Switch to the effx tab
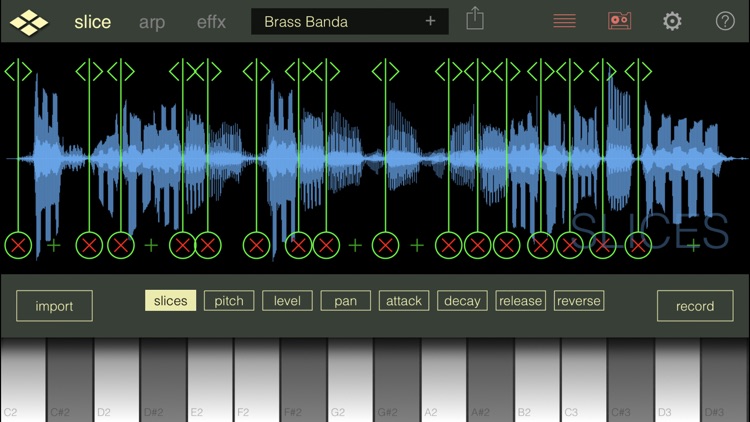Image resolution: width=750 pixels, height=422 pixels. [211, 22]
